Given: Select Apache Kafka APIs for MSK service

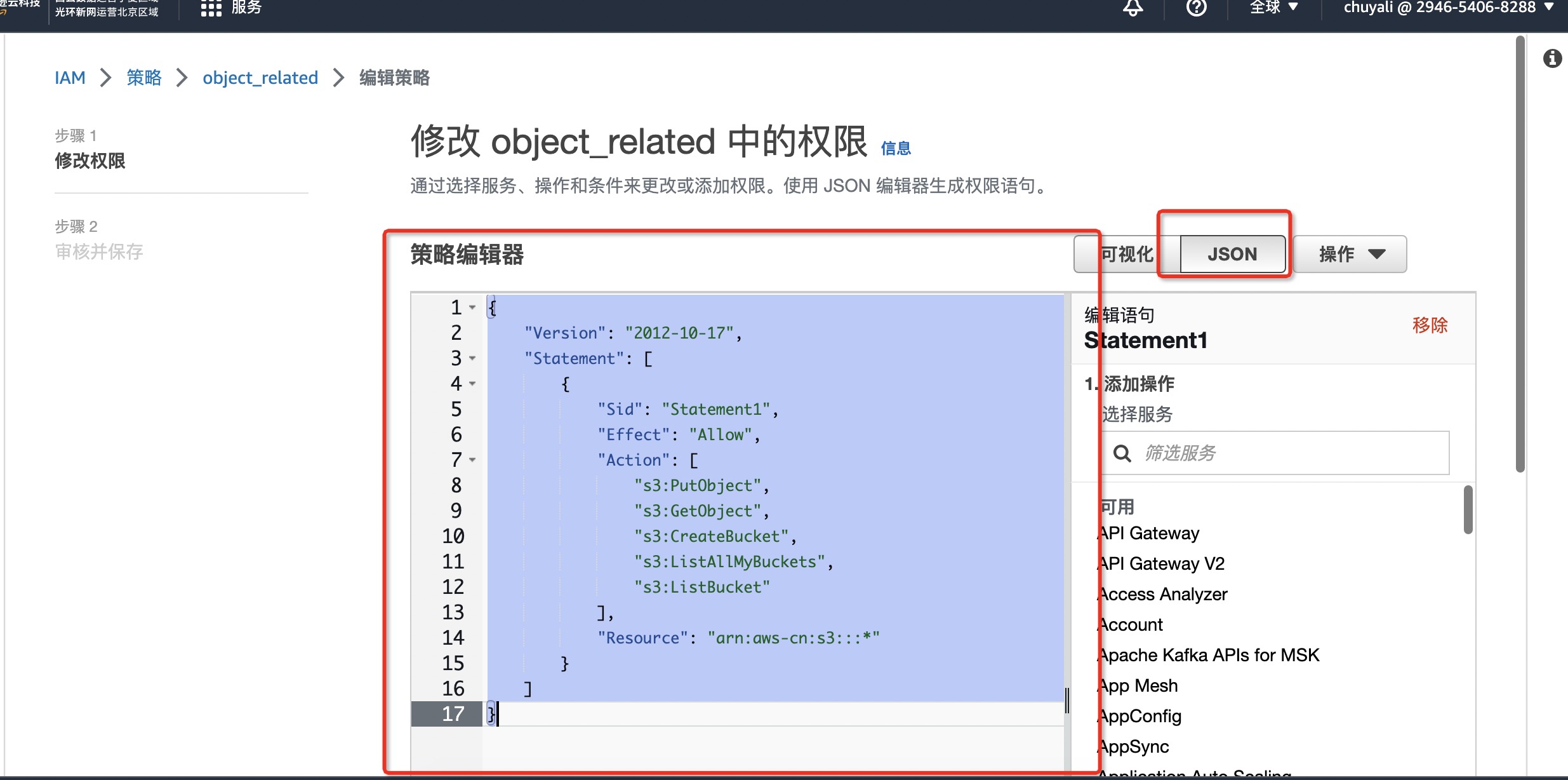Looking at the screenshot, I should 1209,655.
